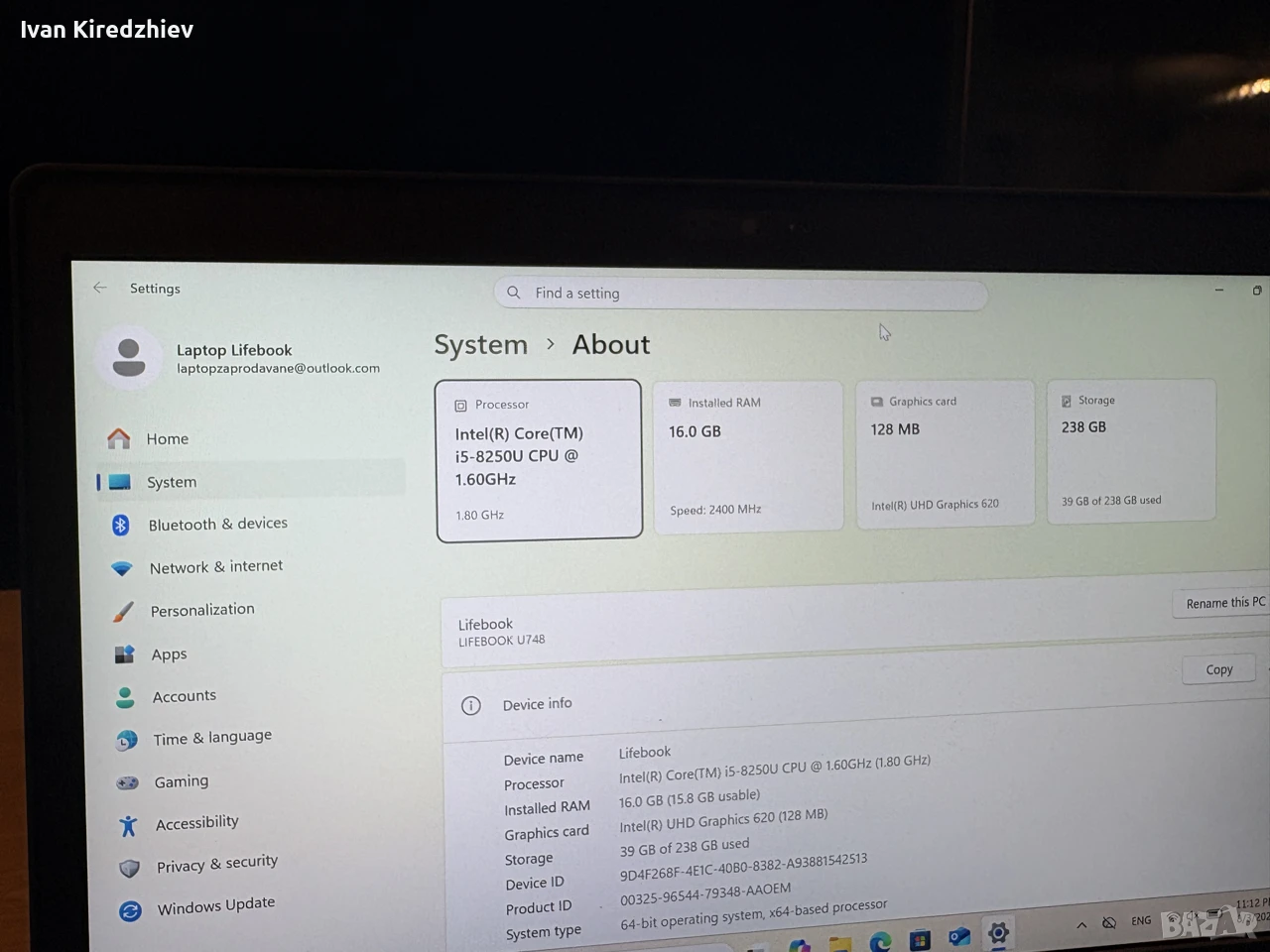The width and height of the screenshot is (1270, 952).
Task: Click the 39 GB of 238 GB used row value
Action: (x=685, y=848)
